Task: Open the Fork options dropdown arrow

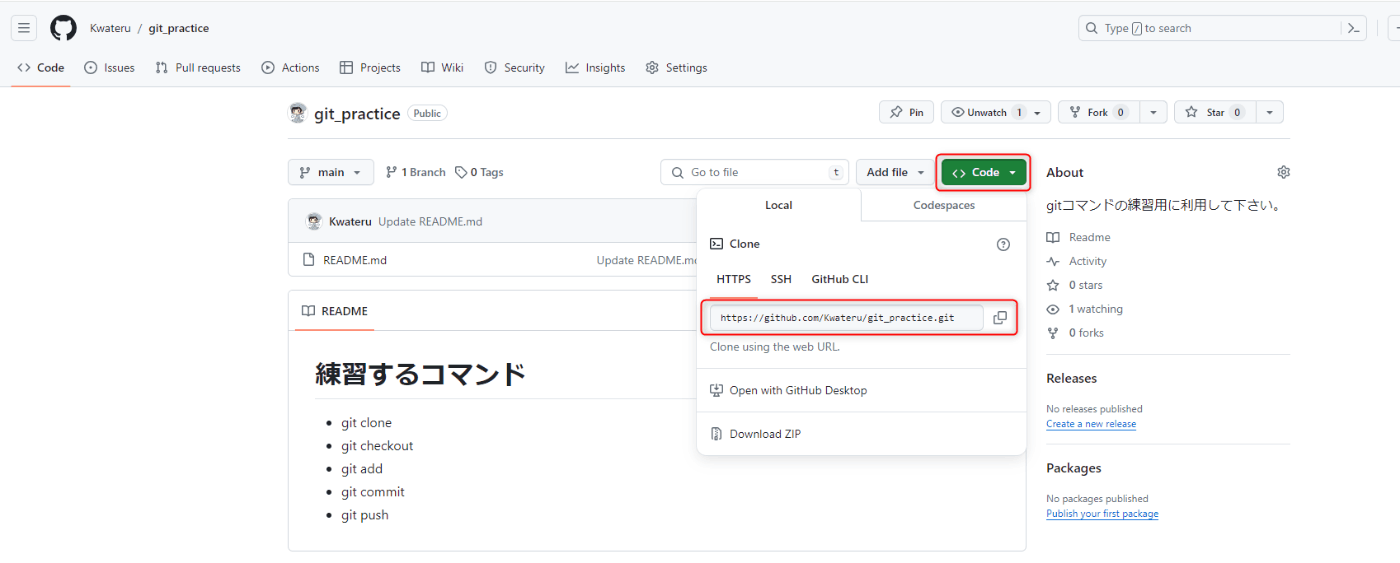Action: pyautogui.click(x=1153, y=112)
